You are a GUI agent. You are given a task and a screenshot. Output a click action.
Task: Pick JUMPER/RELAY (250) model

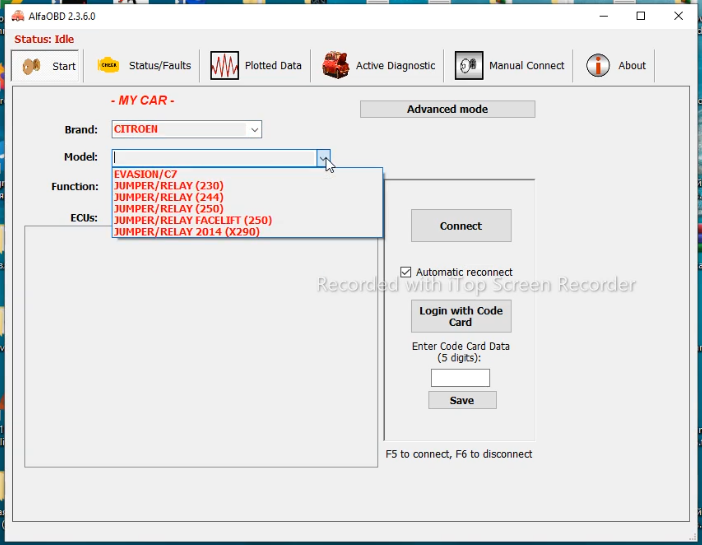[x=247, y=209]
